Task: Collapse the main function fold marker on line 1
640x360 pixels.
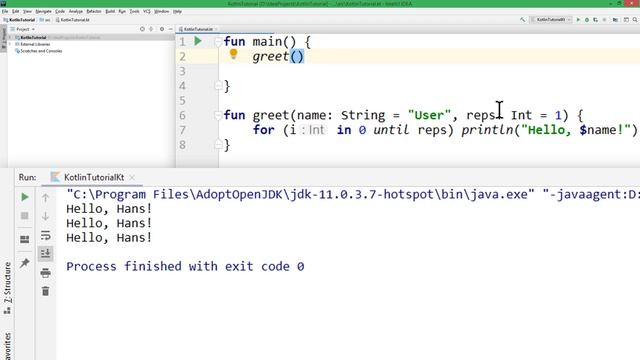Action: tap(218, 41)
